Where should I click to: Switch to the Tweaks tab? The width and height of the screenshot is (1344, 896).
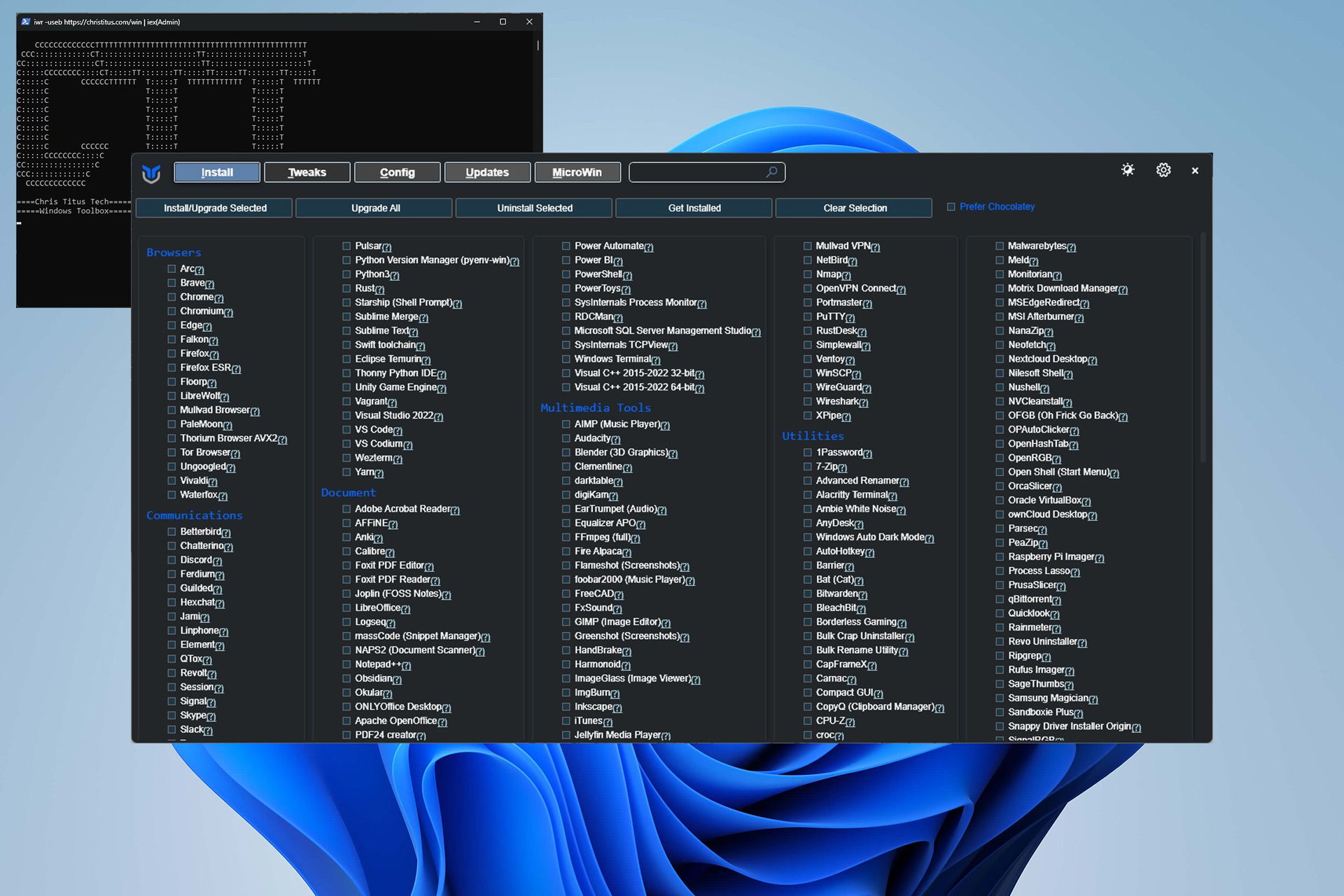307,171
